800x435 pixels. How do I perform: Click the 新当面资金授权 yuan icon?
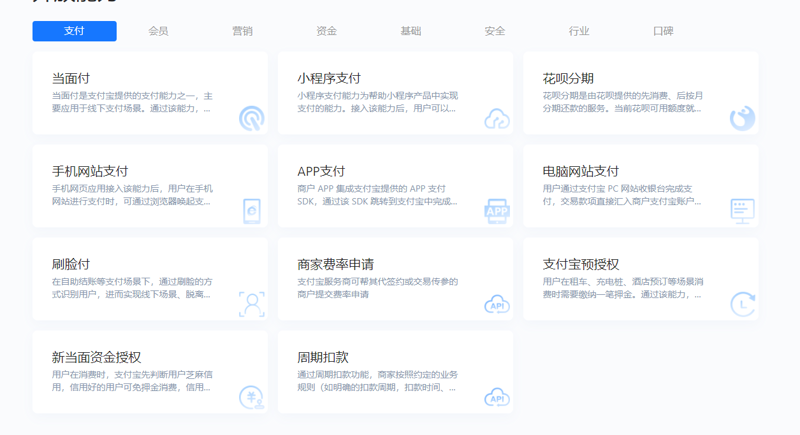(x=252, y=397)
